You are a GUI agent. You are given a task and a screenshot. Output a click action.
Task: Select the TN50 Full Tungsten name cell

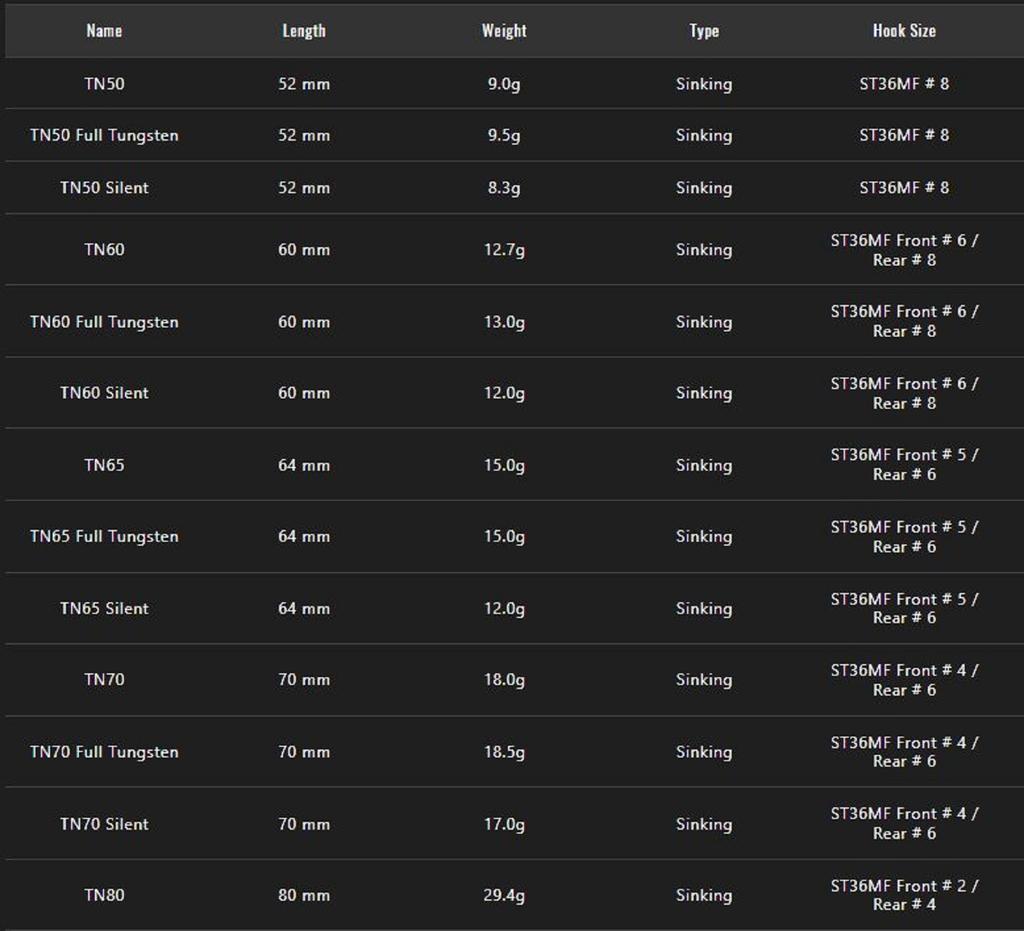click(x=104, y=135)
